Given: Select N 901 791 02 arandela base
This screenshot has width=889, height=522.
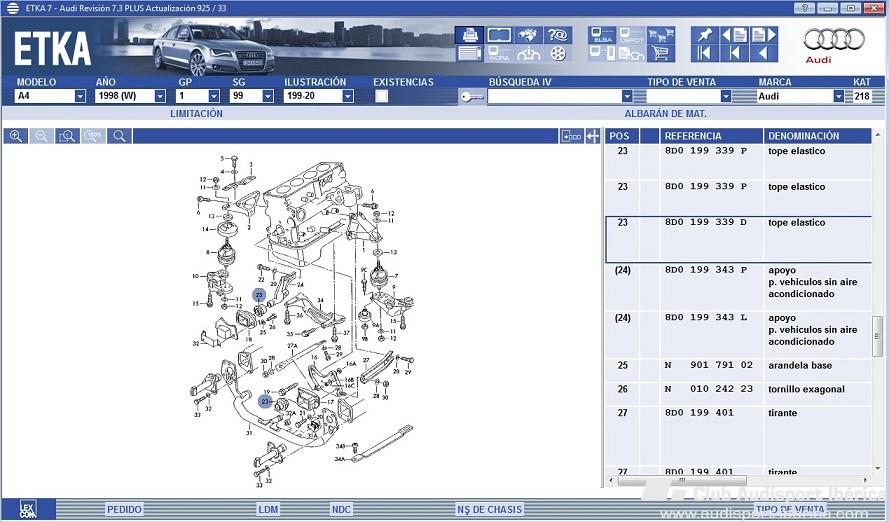Looking at the screenshot, I should point(738,370).
